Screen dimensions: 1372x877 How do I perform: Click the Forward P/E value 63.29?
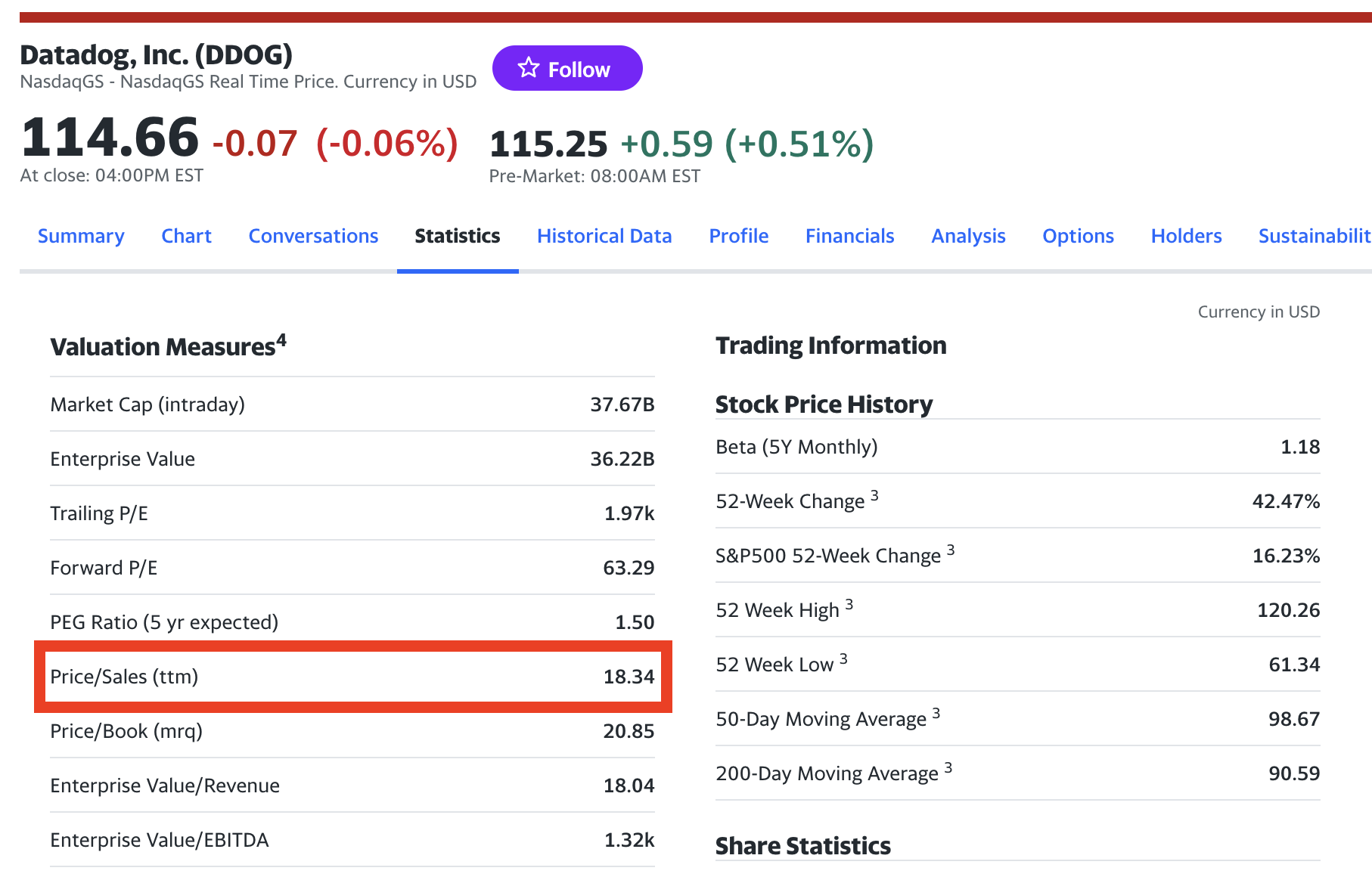tap(629, 568)
